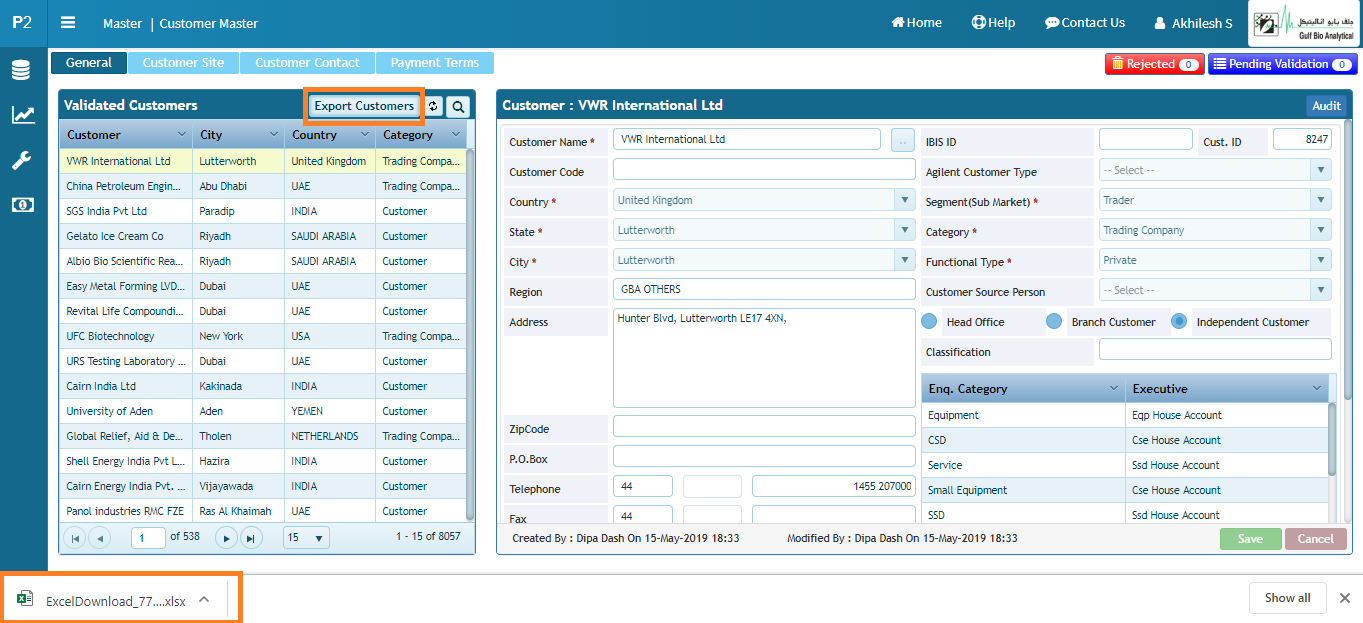The width and height of the screenshot is (1363, 623).
Task: Select Independent Customer radio button
Action: coord(1179,322)
